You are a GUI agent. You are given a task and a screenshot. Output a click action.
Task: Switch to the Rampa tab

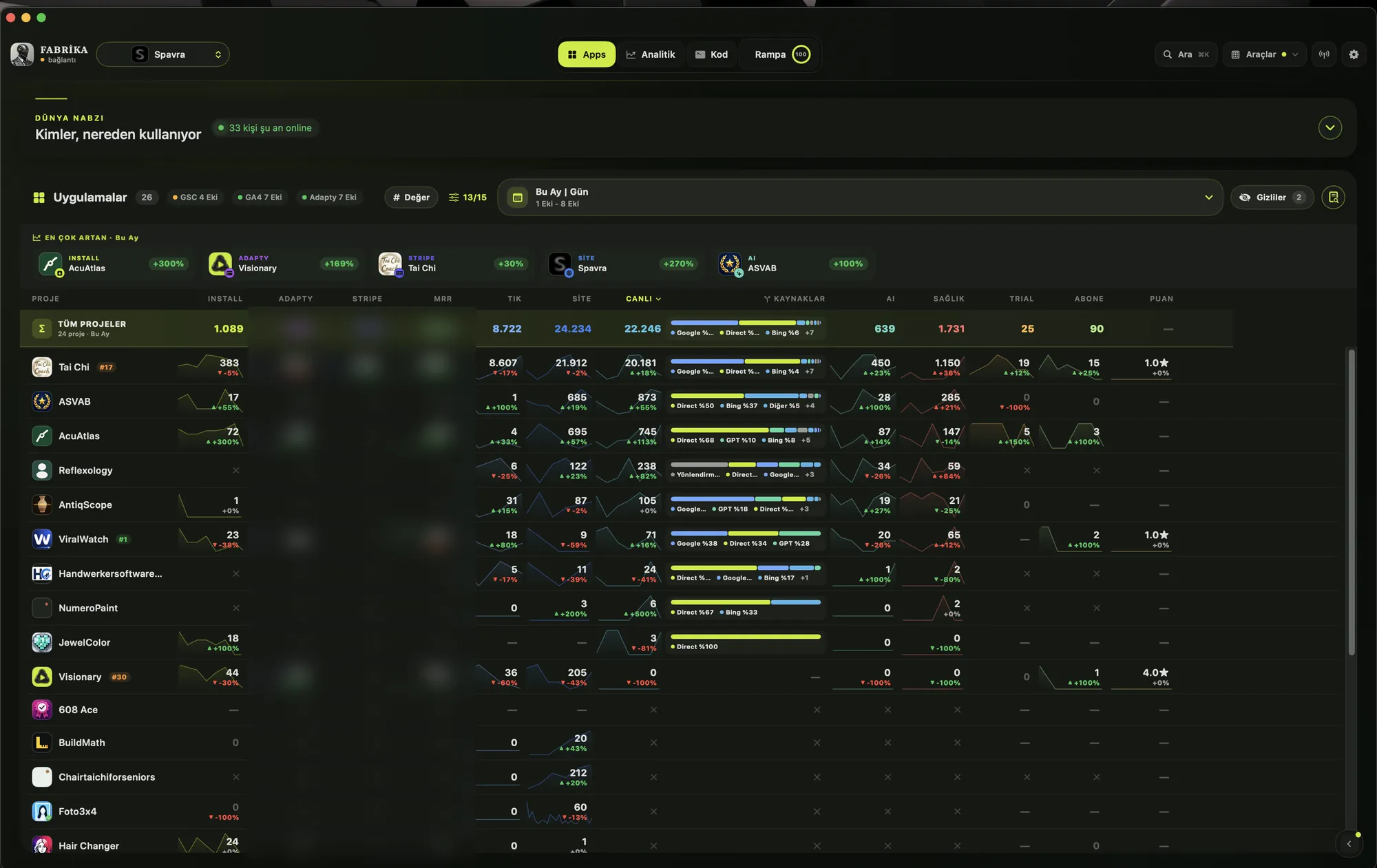[x=781, y=54]
